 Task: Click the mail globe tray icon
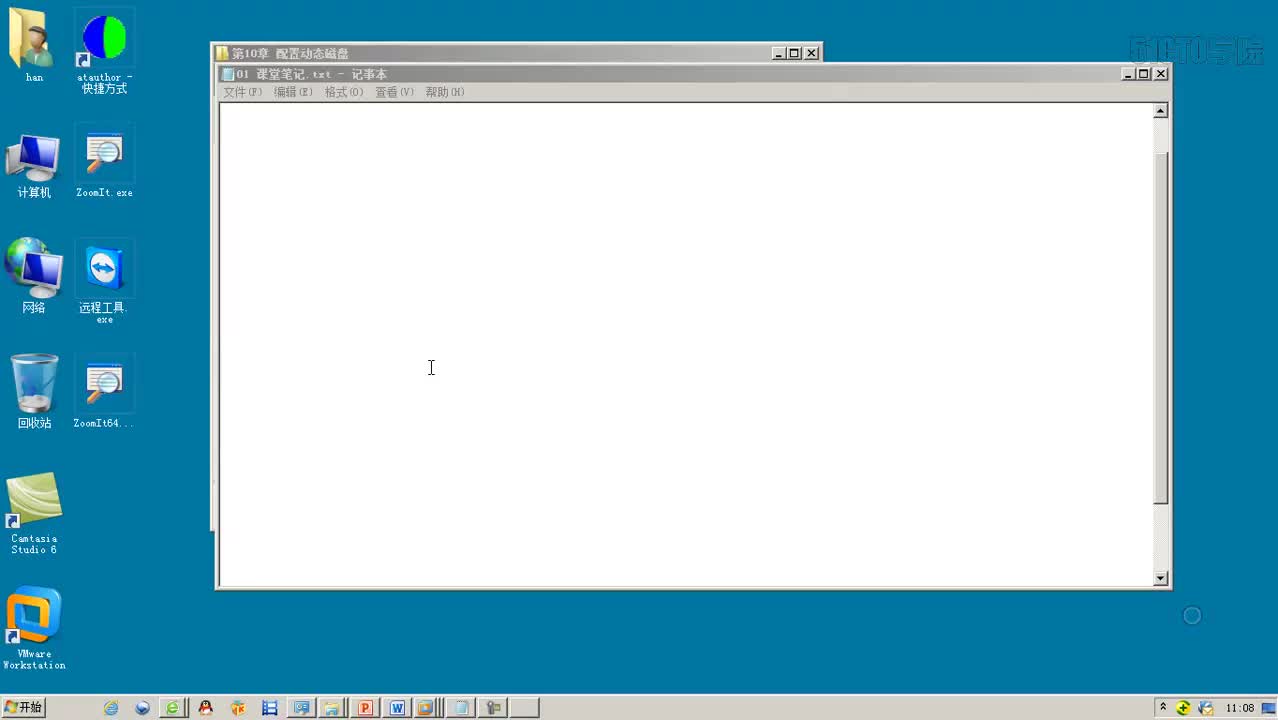coord(1206,708)
